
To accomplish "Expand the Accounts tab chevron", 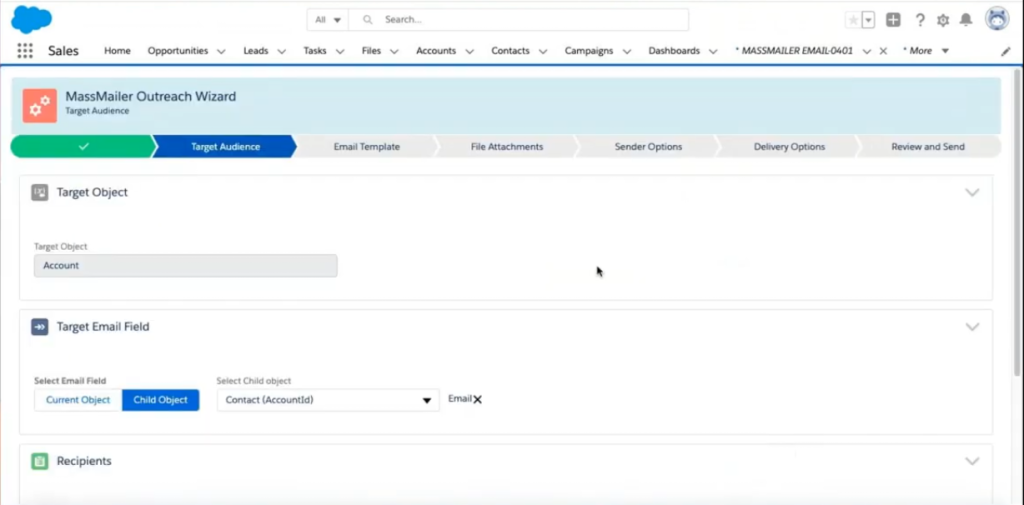I will click(469, 51).
